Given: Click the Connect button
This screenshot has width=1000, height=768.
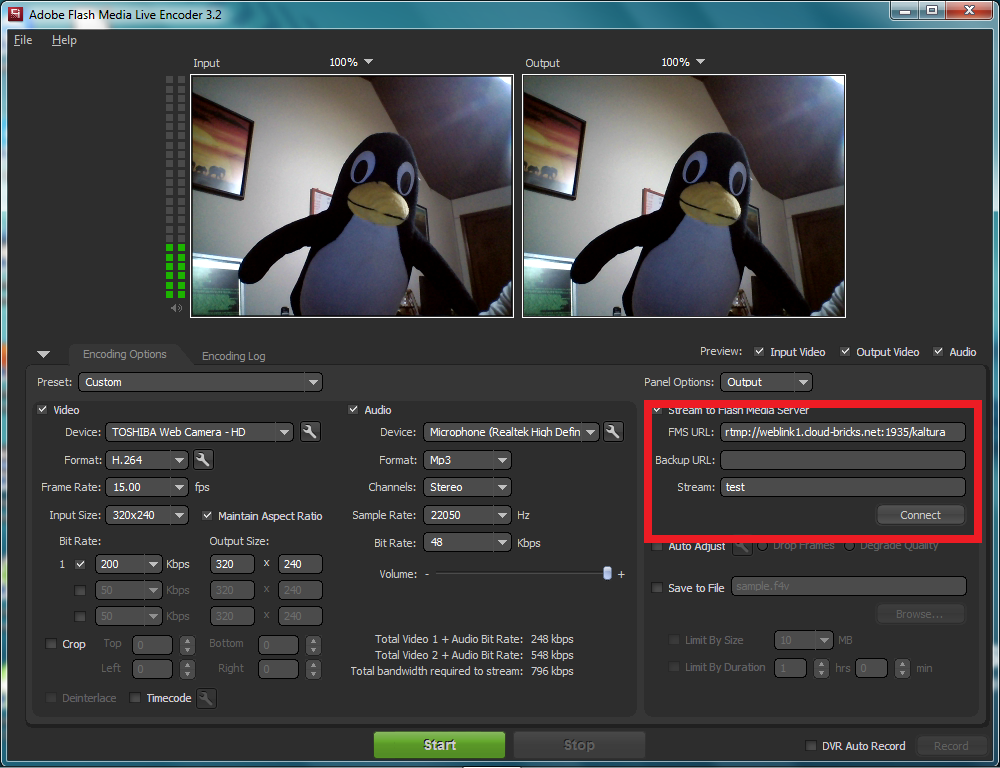Looking at the screenshot, I should (x=920, y=515).
